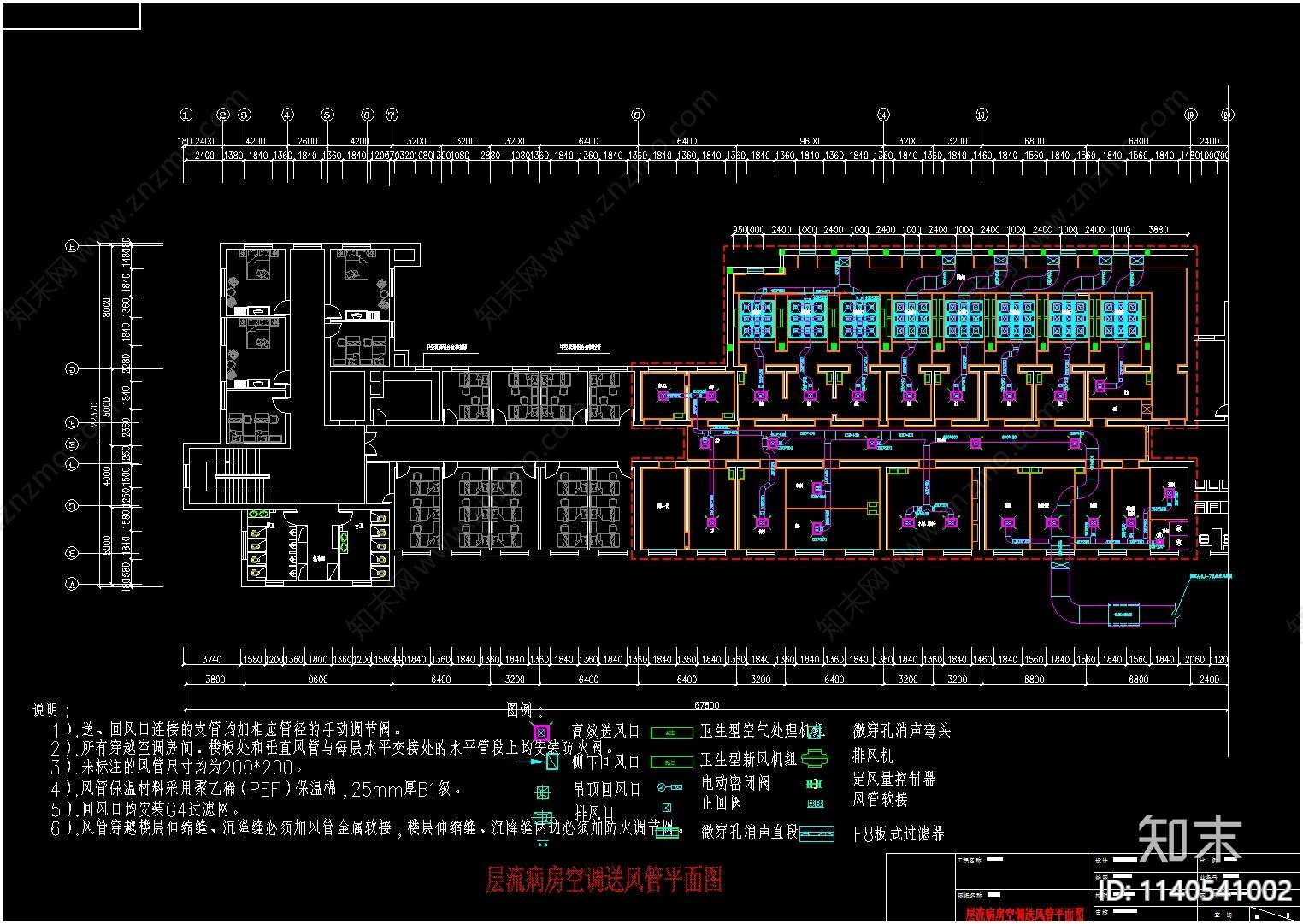The height and width of the screenshot is (924, 1303).
Task: Click the 高效送风口 legend label
Action: 606,732
